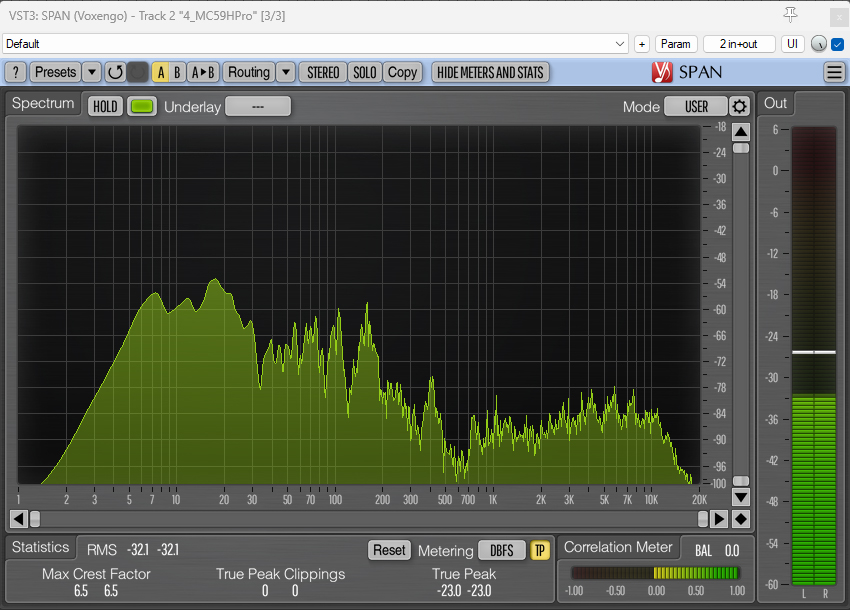The height and width of the screenshot is (610, 850).
Task: Click the horizontal spectrum scrollbar track
Action: click(x=370, y=519)
